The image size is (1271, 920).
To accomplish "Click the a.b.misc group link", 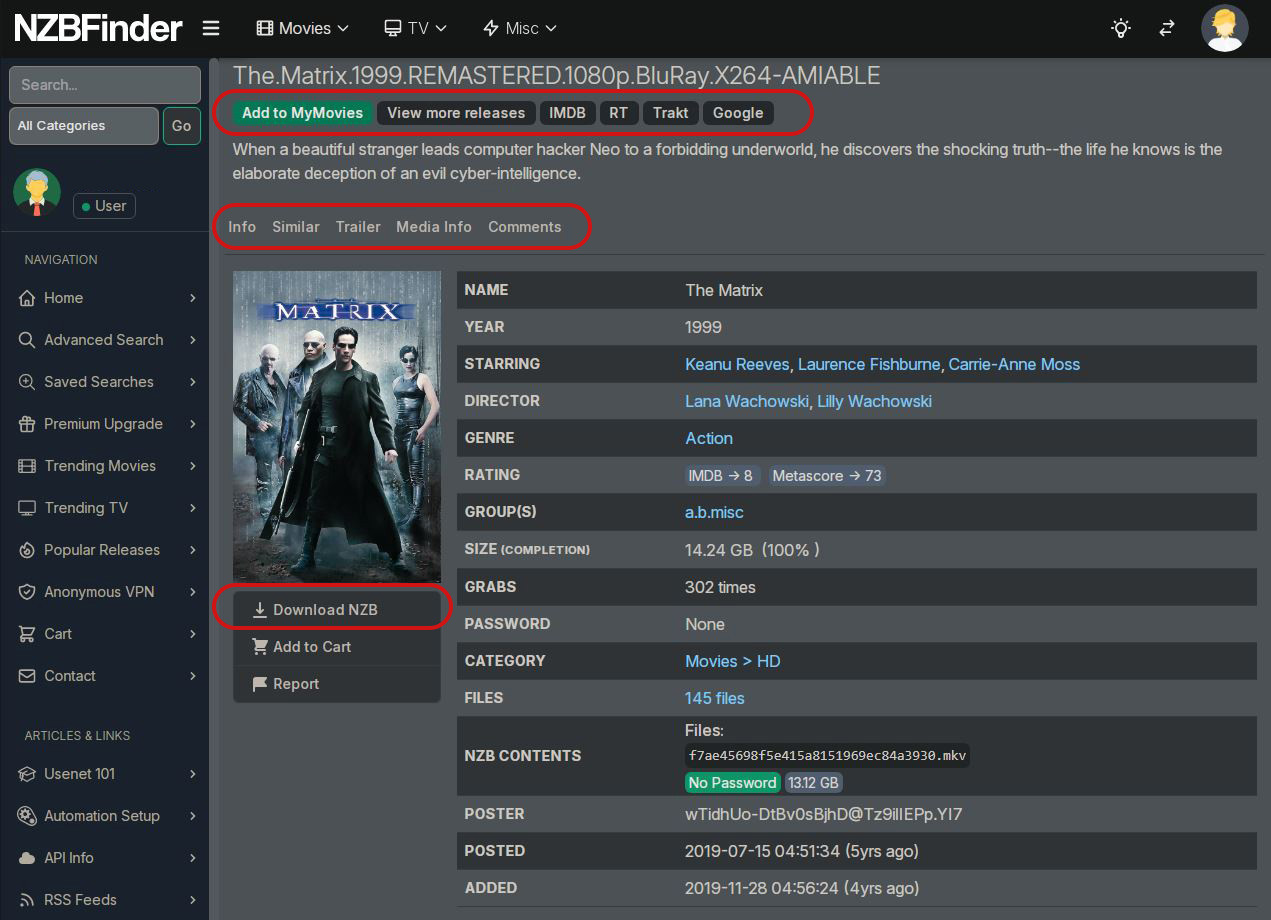I will pyautogui.click(x=714, y=512).
